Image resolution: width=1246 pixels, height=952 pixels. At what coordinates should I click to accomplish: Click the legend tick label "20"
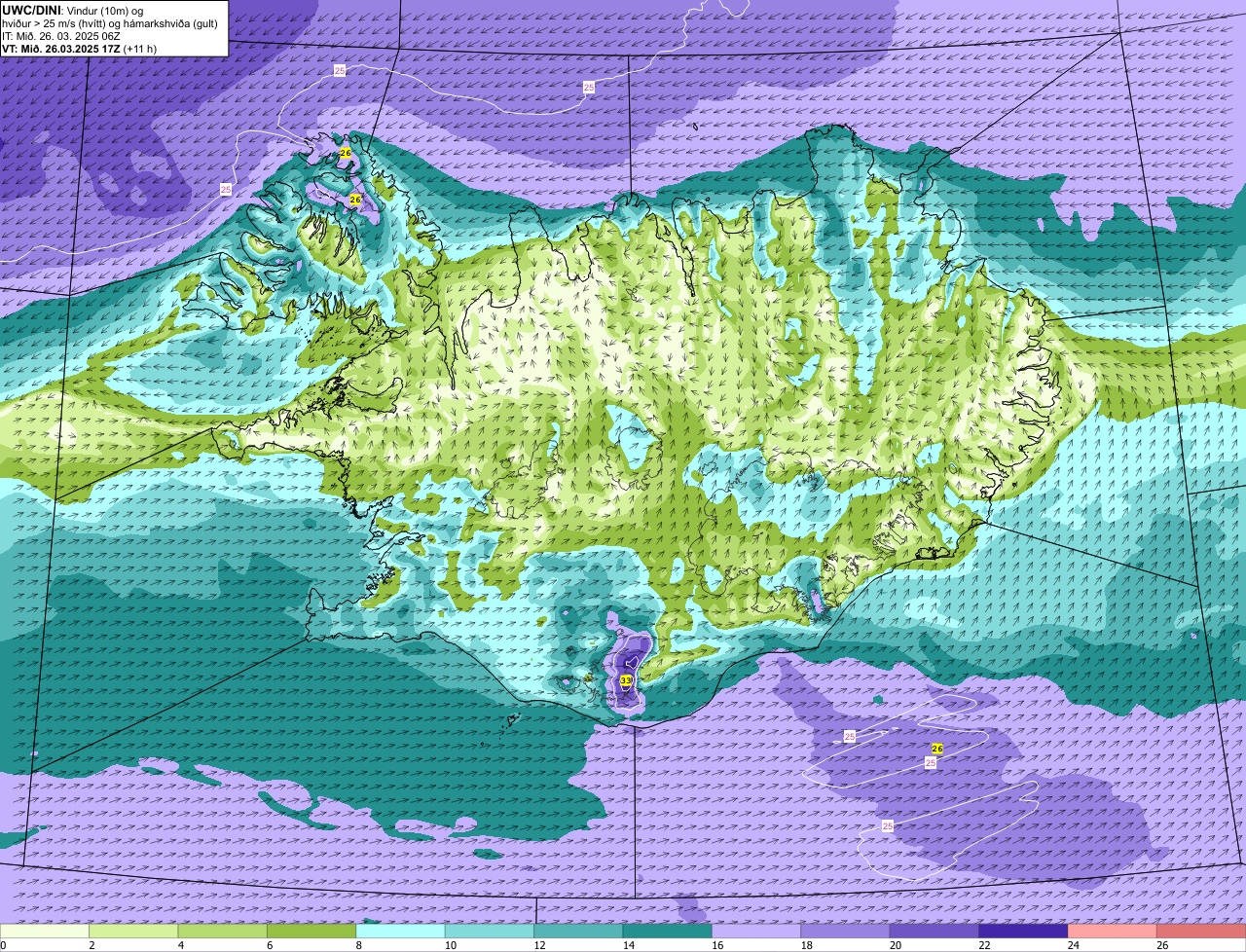coord(896,945)
